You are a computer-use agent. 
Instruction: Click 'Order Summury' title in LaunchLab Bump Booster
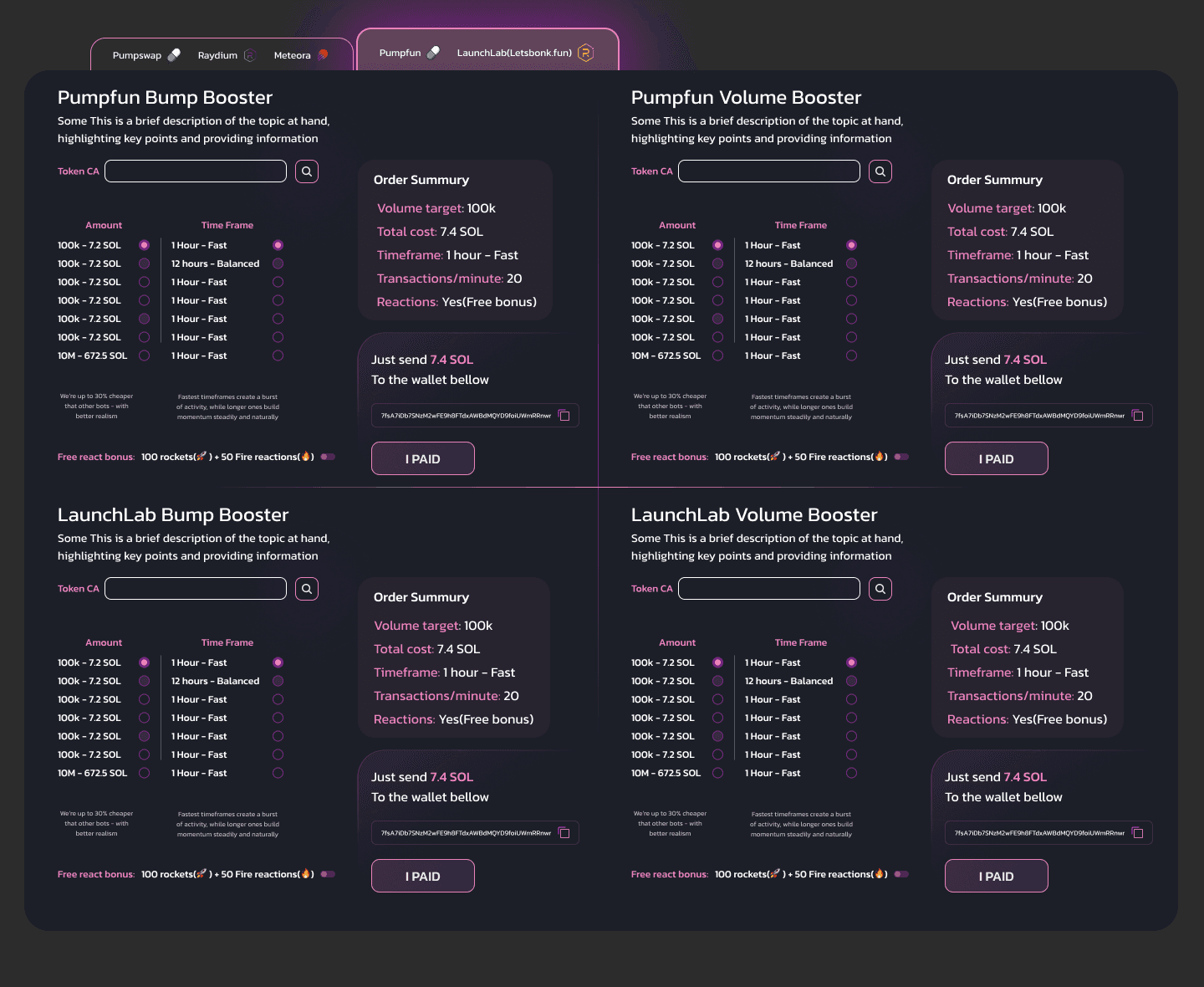[421, 597]
